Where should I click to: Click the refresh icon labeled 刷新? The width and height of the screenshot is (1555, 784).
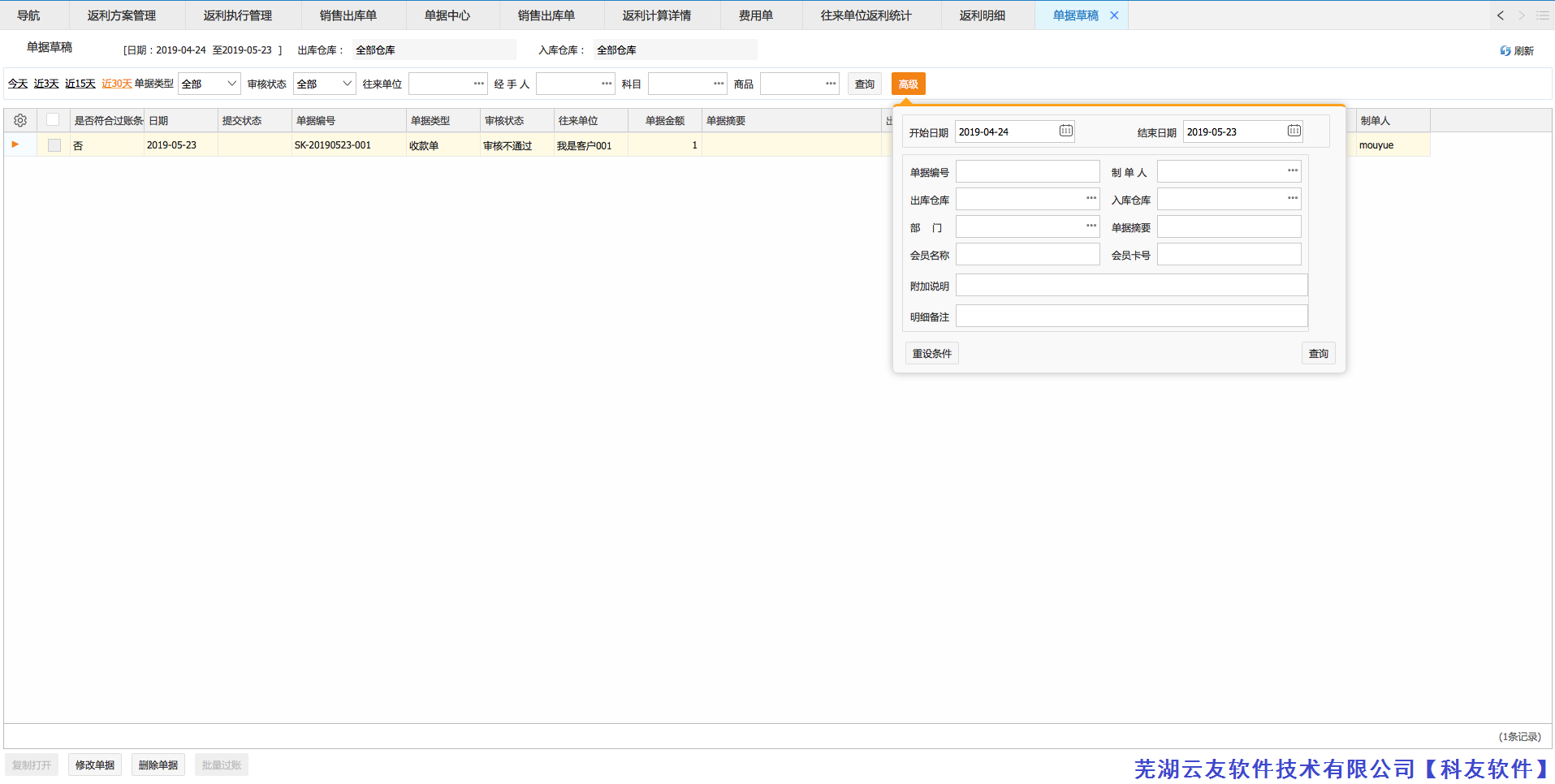(1516, 50)
